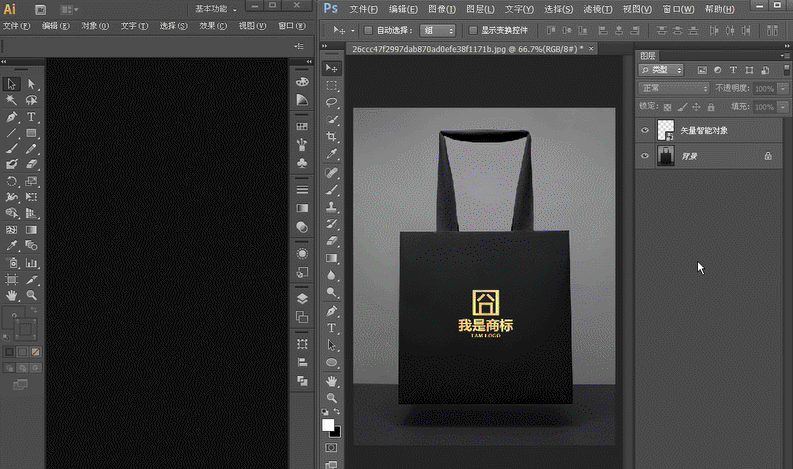Choose the Photoshop Hand tool
The width and height of the screenshot is (793, 469).
tap(331, 381)
